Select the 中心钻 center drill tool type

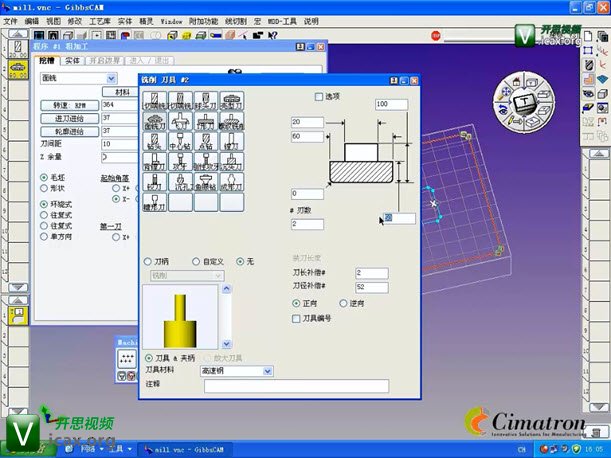click(x=180, y=141)
